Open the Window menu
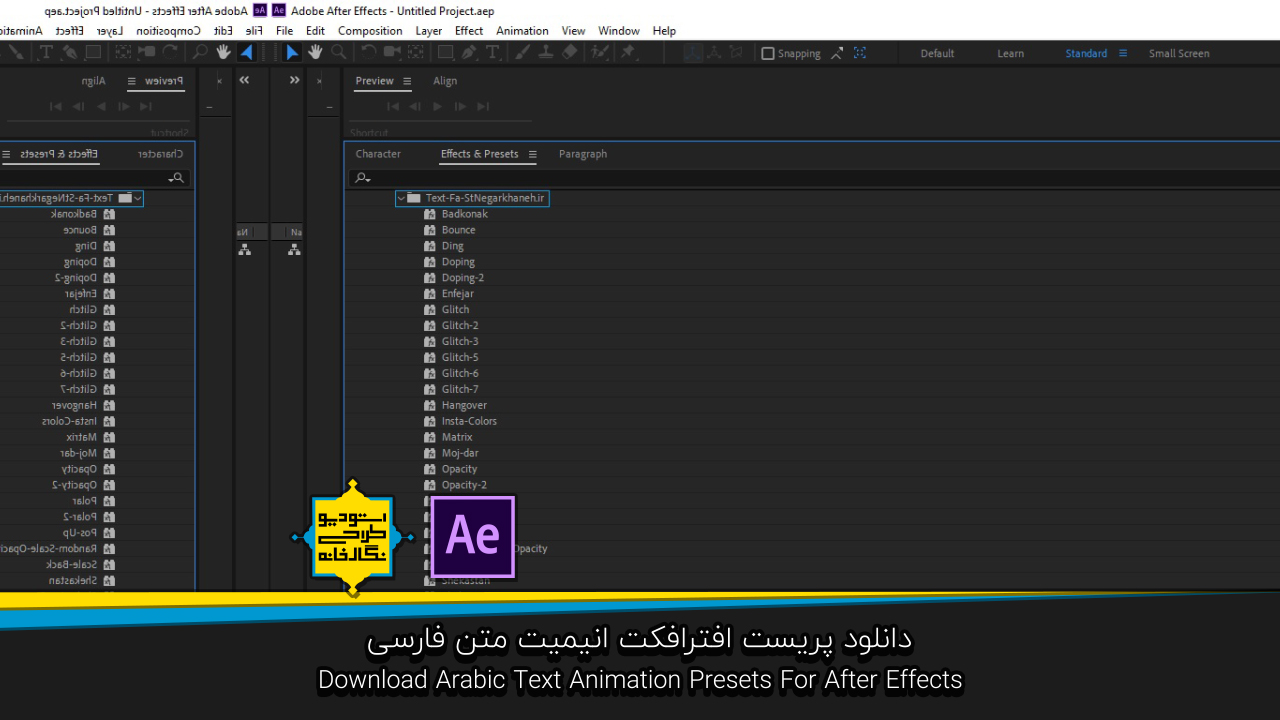This screenshot has height=720, width=1280. pos(619,31)
